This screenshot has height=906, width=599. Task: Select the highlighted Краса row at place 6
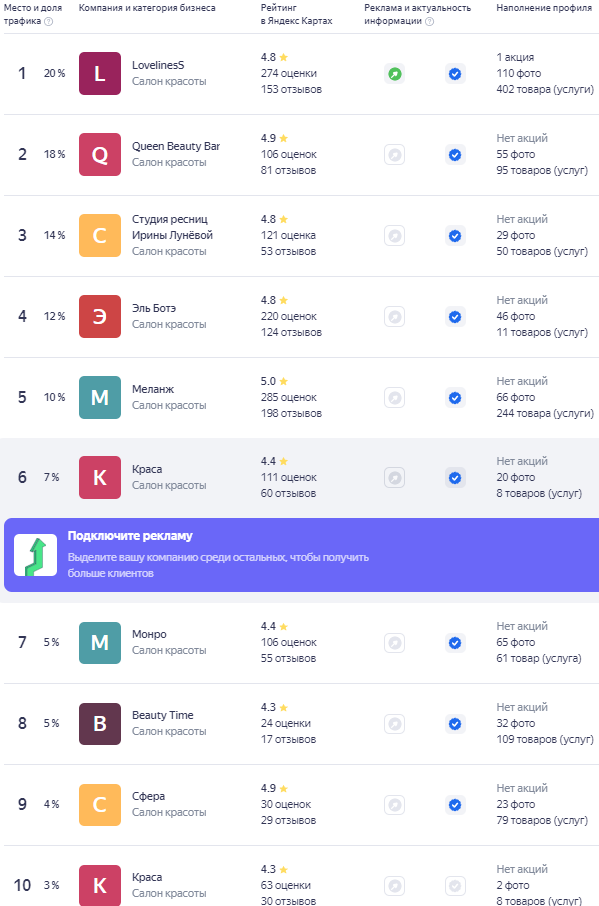click(299, 477)
